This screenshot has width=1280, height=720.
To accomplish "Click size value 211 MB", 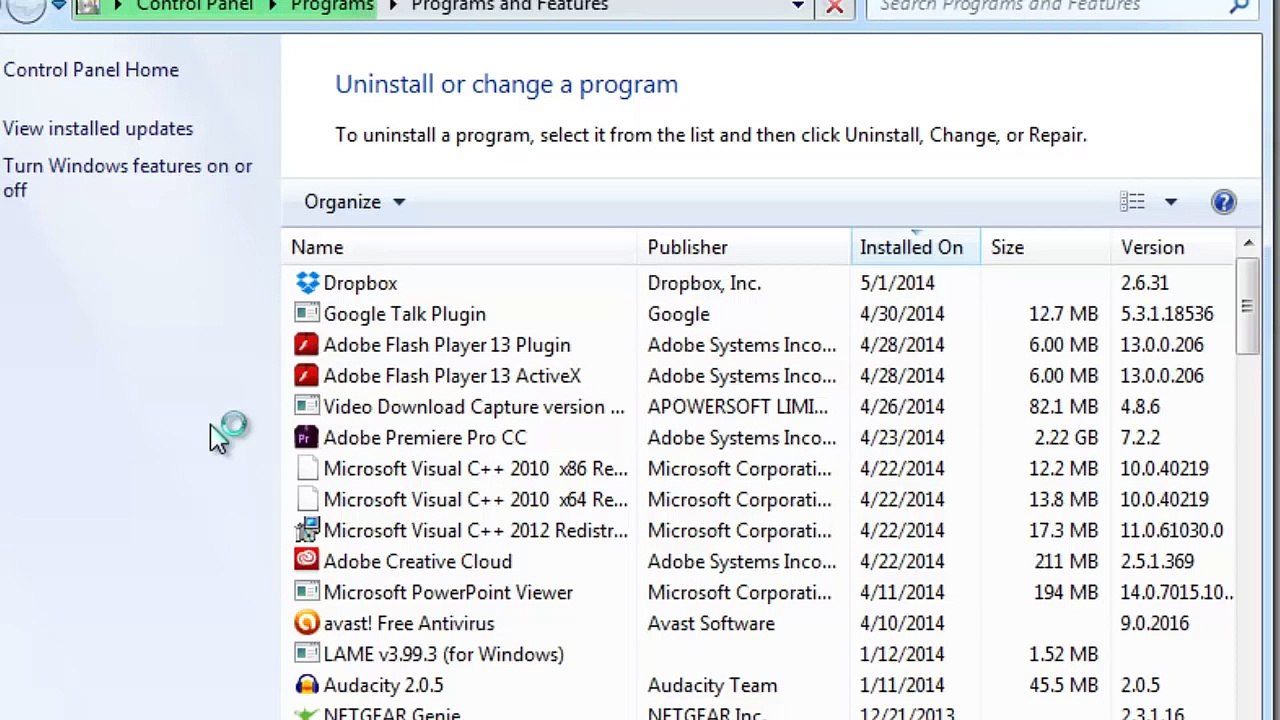I will coord(1066,562).
